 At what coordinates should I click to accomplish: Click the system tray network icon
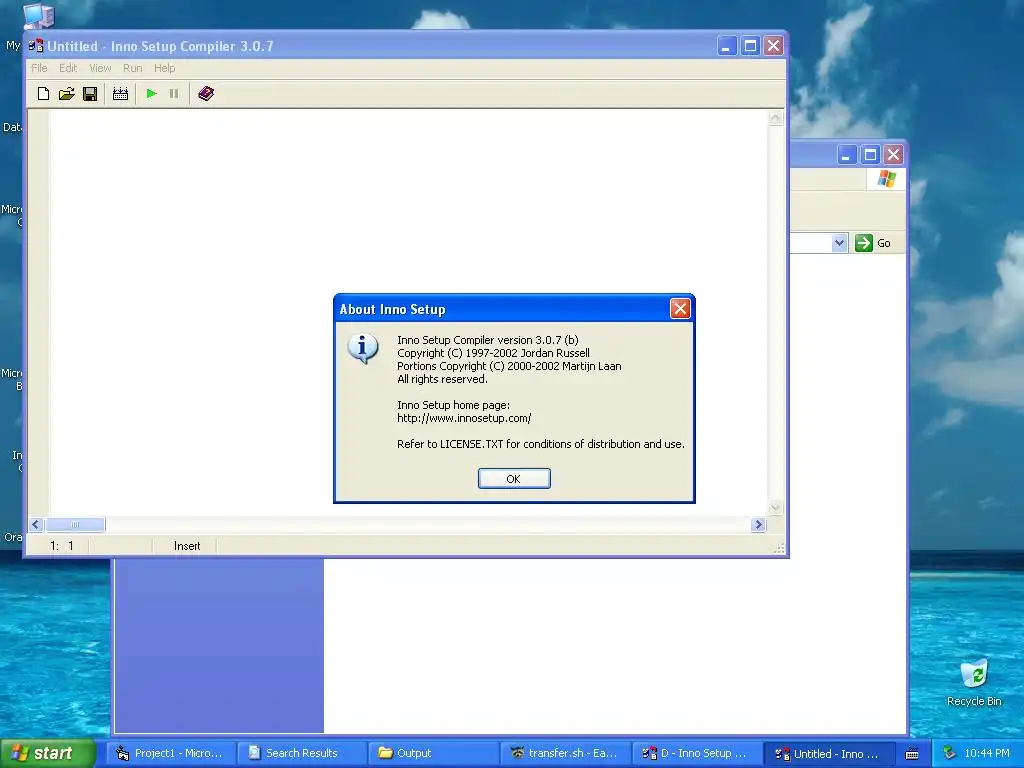(x=950, y=753)
